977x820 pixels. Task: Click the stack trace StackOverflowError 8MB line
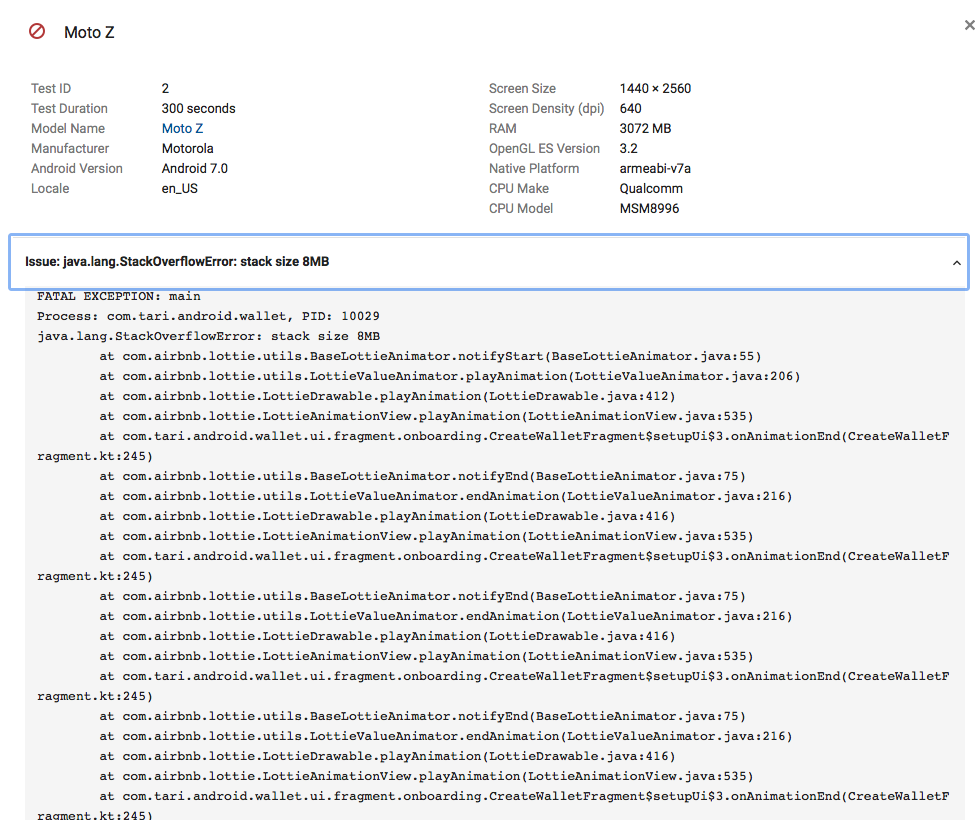[x=208, y=336]
